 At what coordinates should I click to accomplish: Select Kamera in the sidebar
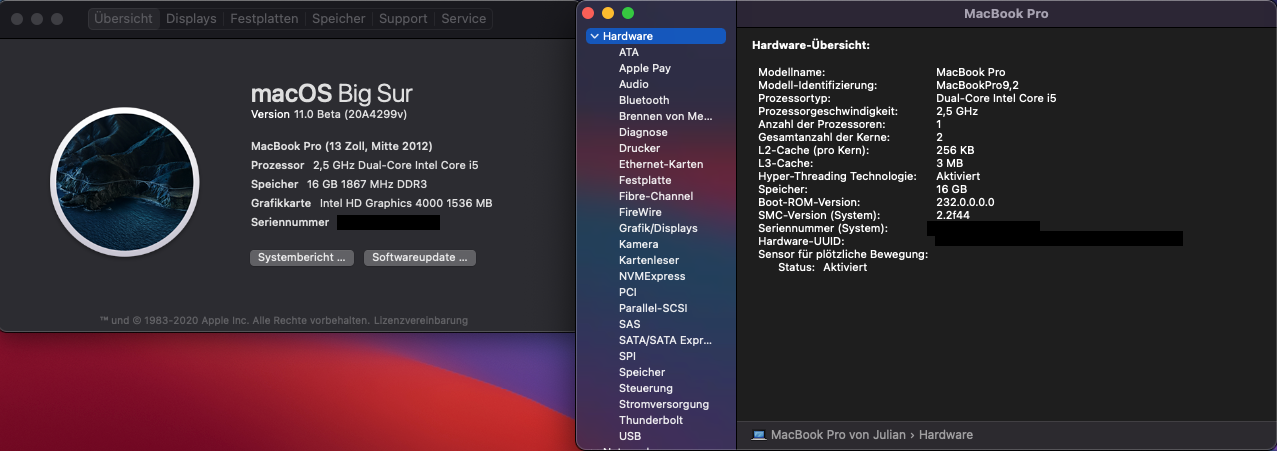pos(638,244)
